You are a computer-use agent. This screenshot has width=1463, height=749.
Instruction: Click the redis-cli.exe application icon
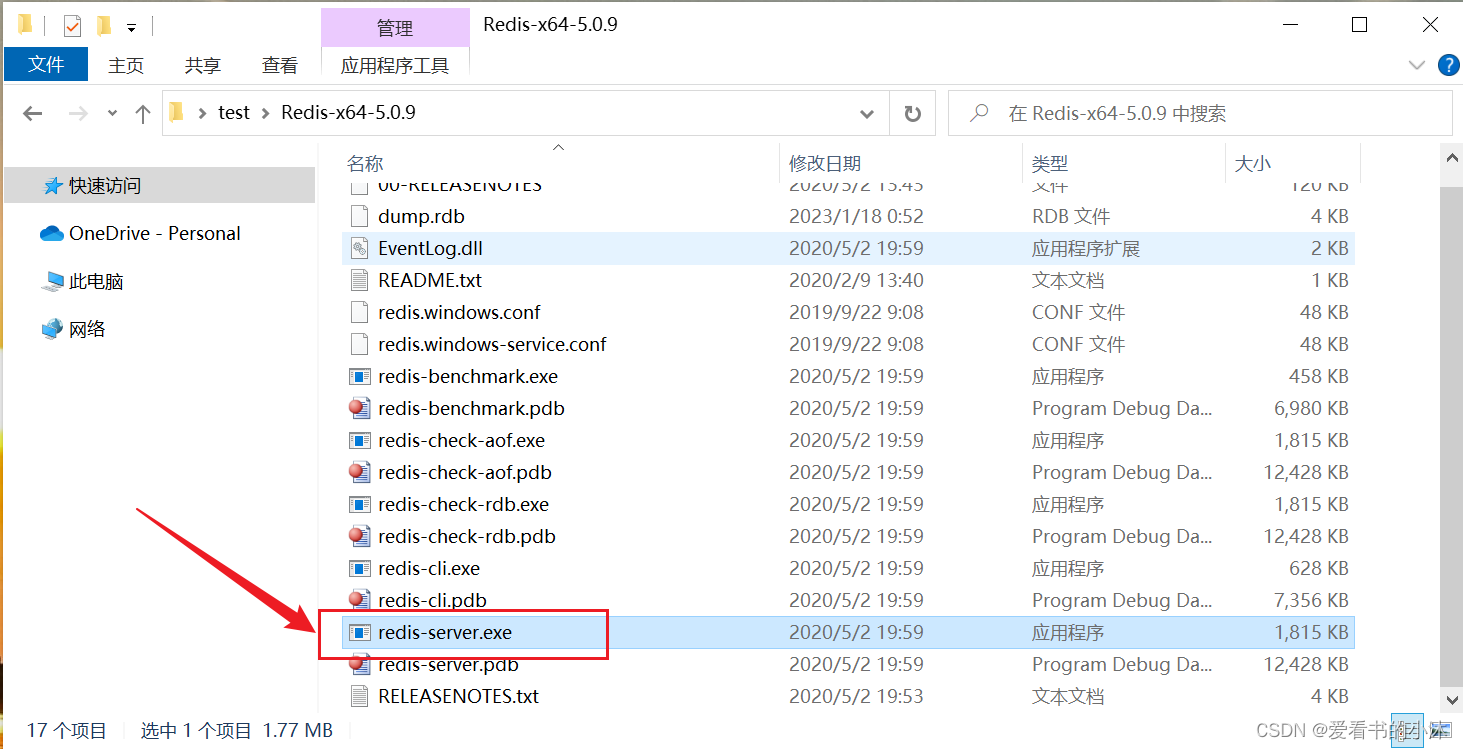click(360, 568)
